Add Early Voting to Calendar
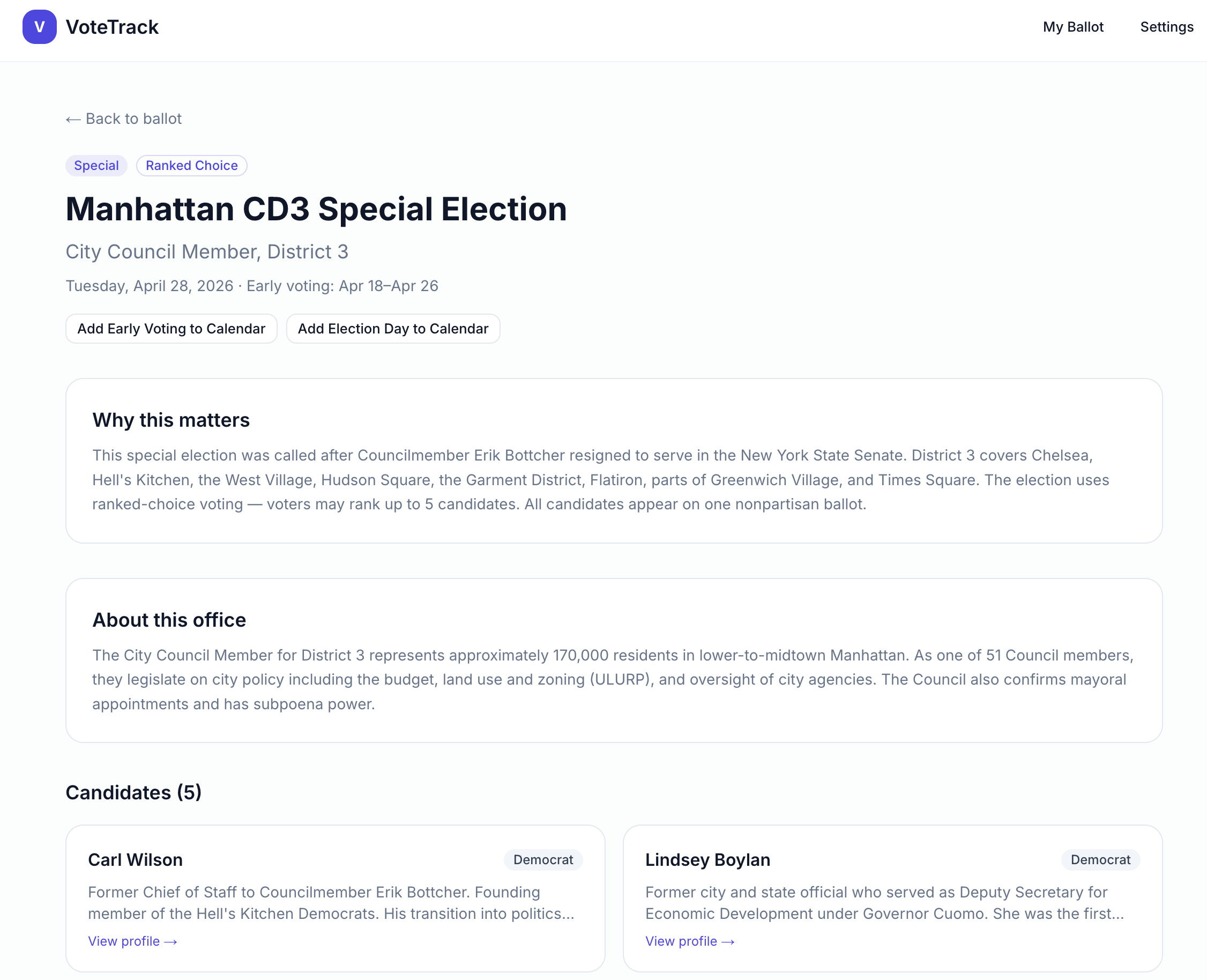This screenshot has width=1207, height=980. 171,329
